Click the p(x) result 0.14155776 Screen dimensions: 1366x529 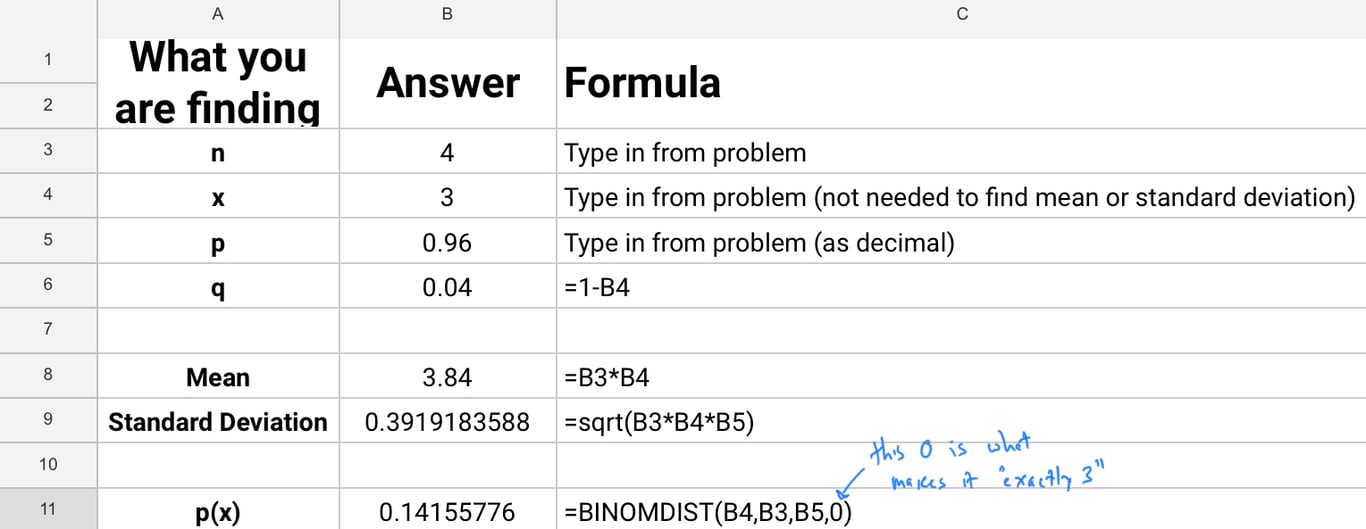(x=447, y=512)
